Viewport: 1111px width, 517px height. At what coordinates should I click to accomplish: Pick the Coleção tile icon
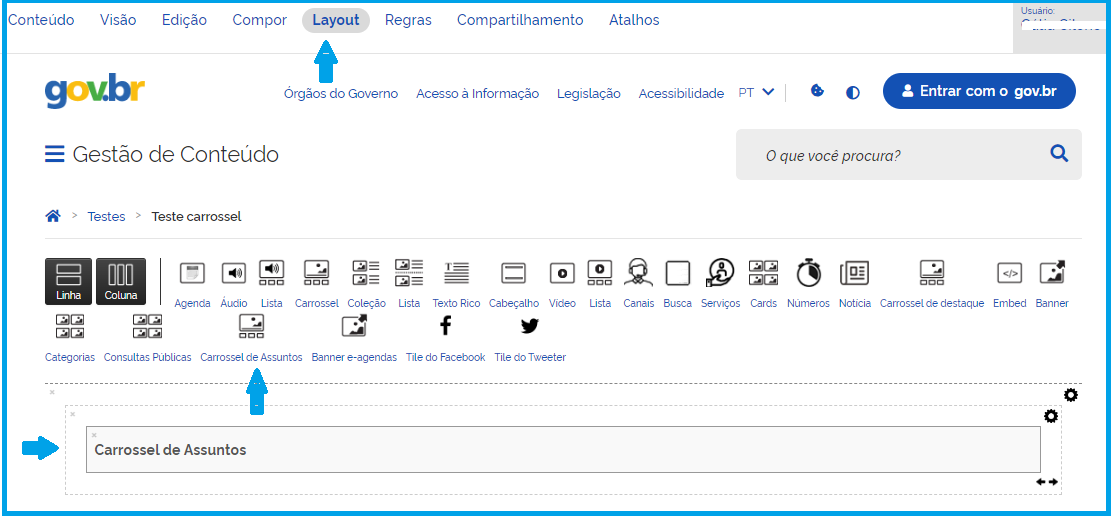coord(366,273)
